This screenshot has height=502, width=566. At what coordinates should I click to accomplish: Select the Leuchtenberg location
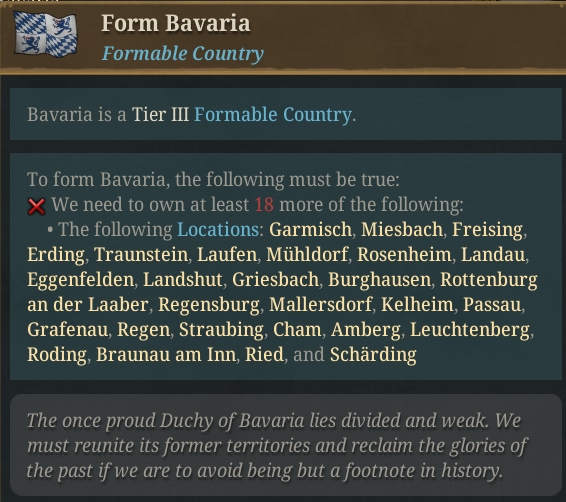pyautogui.click(x=470, y=329)
